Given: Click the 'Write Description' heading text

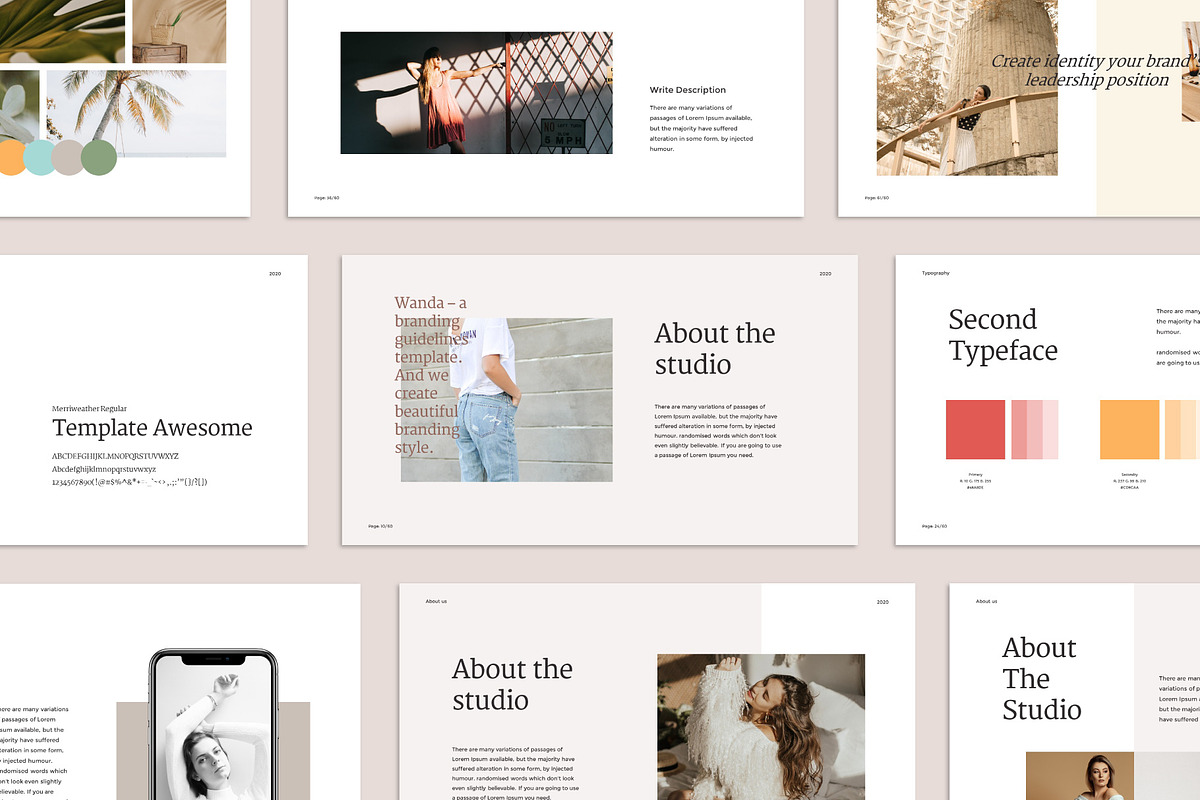Looking at the screenshot, I should tap(688, 89).
